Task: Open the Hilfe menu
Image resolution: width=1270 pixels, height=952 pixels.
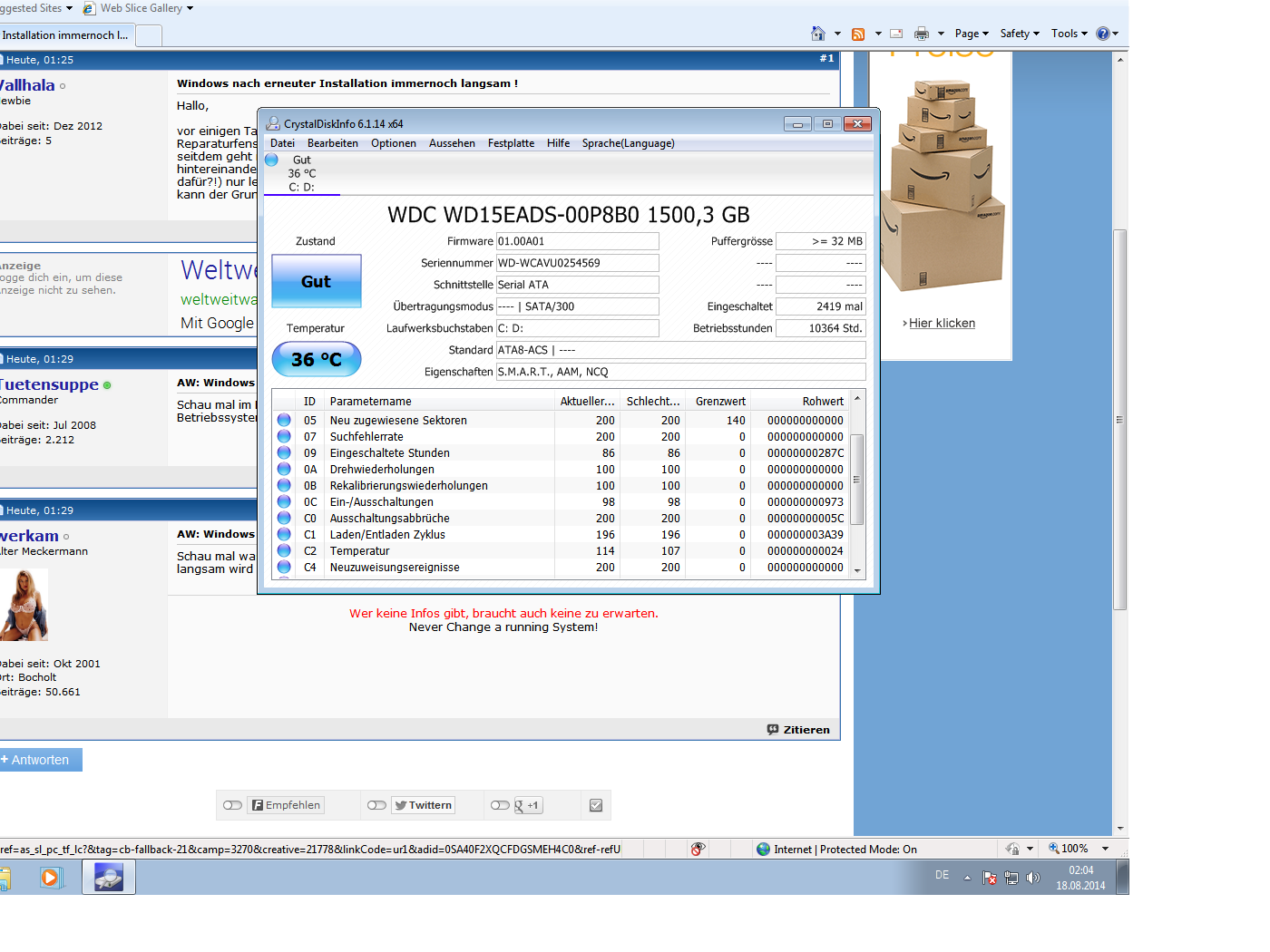Action: click(x=559, y=143)
